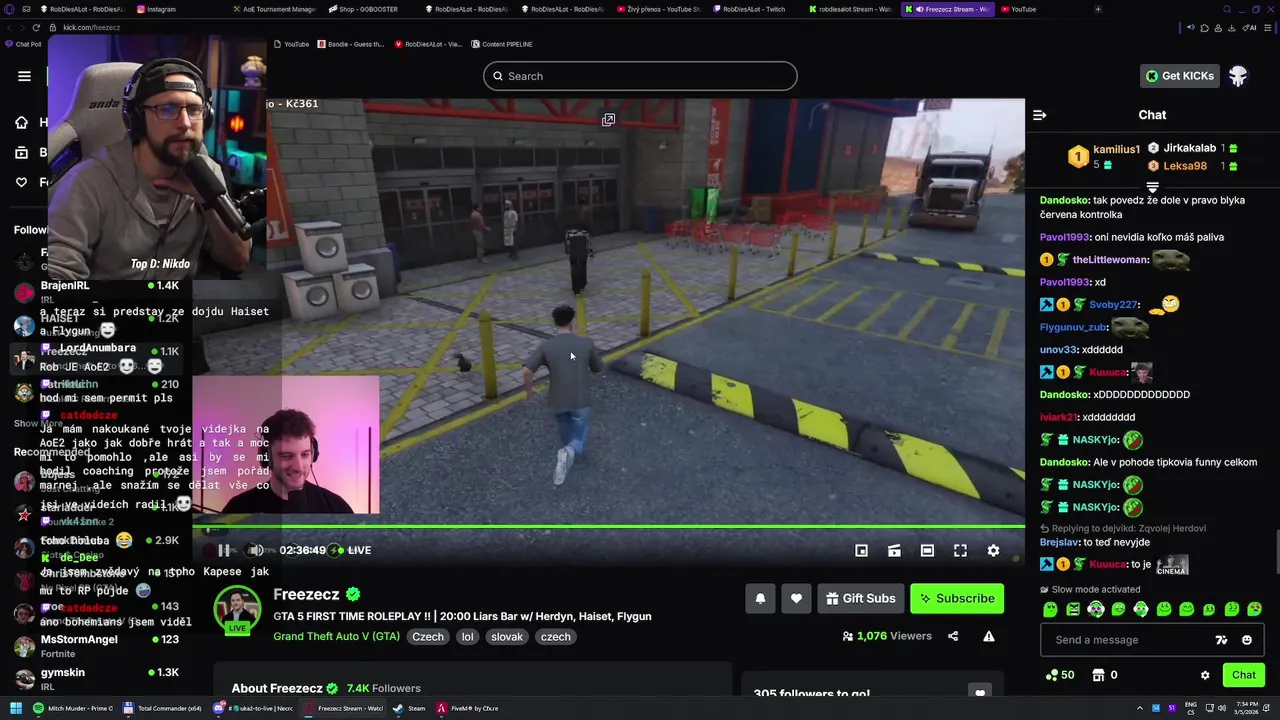Collapse the chat panel arrow icon
The width and height of the screenshot is (1280, 720).
pyautogui.click(x=1040, y=115)
